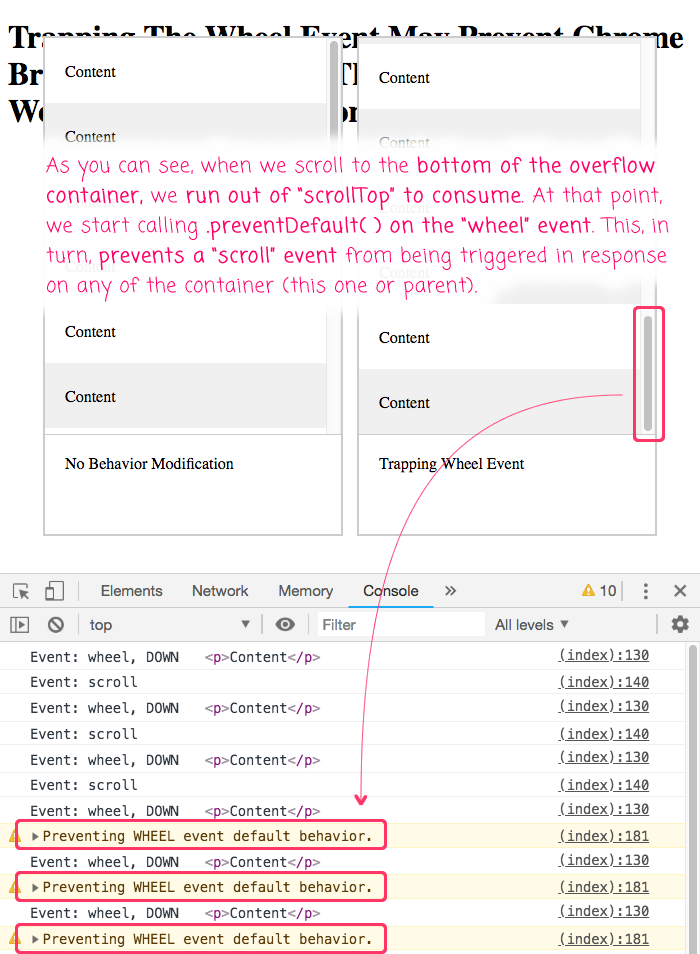Click the bottom gray Content row in left container
Image resolution: width=700 pixels, height=954 pixels.
tap(185, 396)
